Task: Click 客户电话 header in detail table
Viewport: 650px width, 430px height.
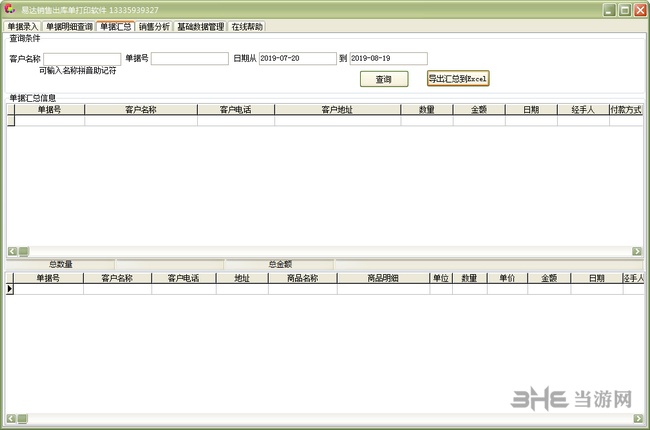Action: [184, 278]
